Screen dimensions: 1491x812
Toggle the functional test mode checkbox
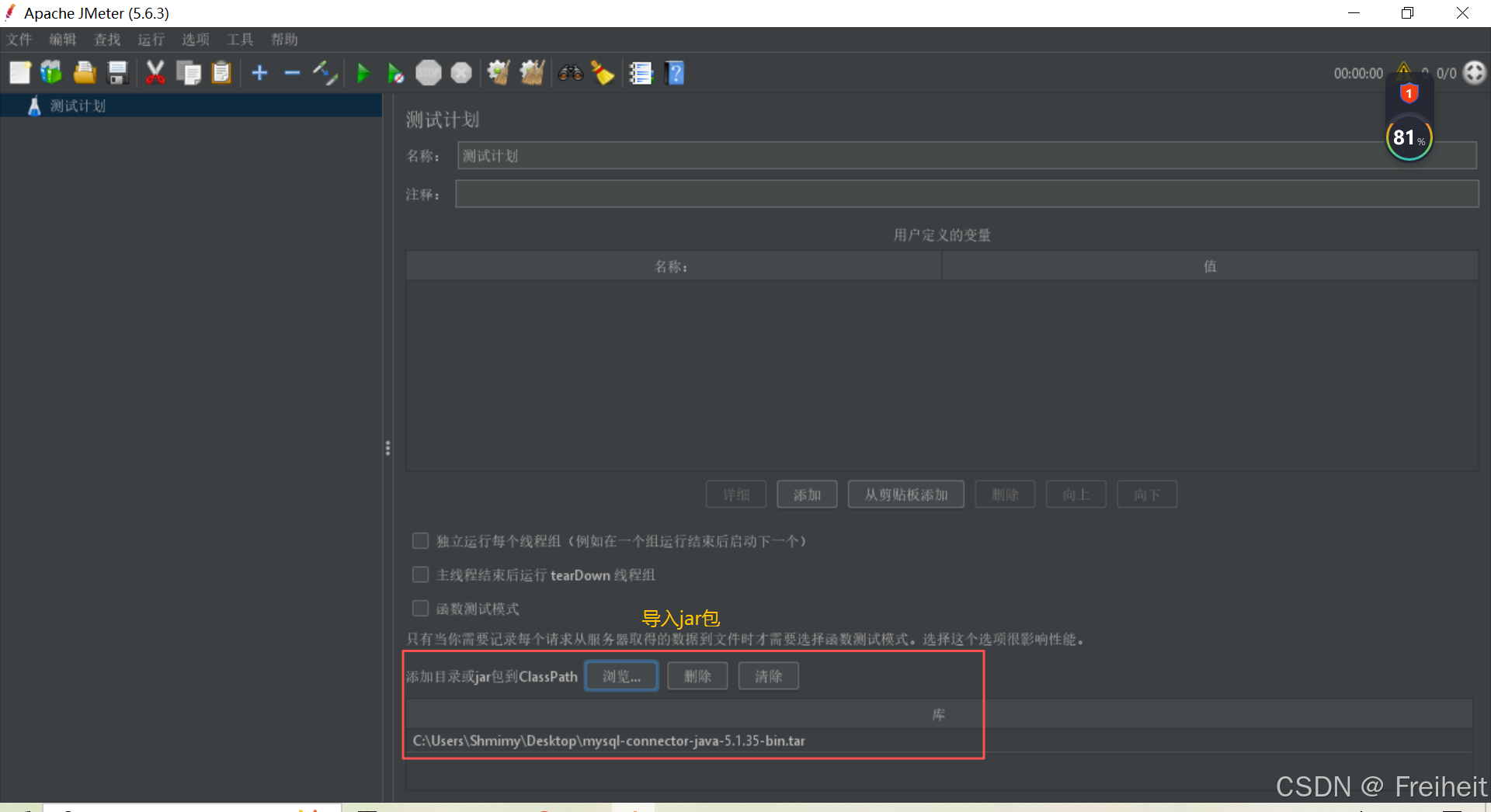(x=420, y=609)
